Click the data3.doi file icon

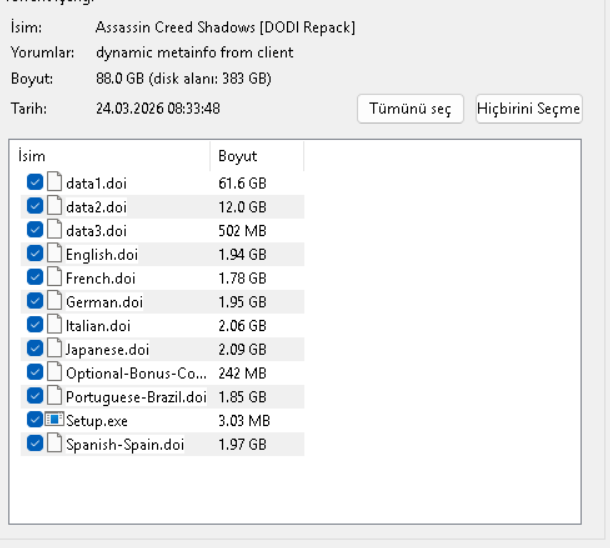54,229
